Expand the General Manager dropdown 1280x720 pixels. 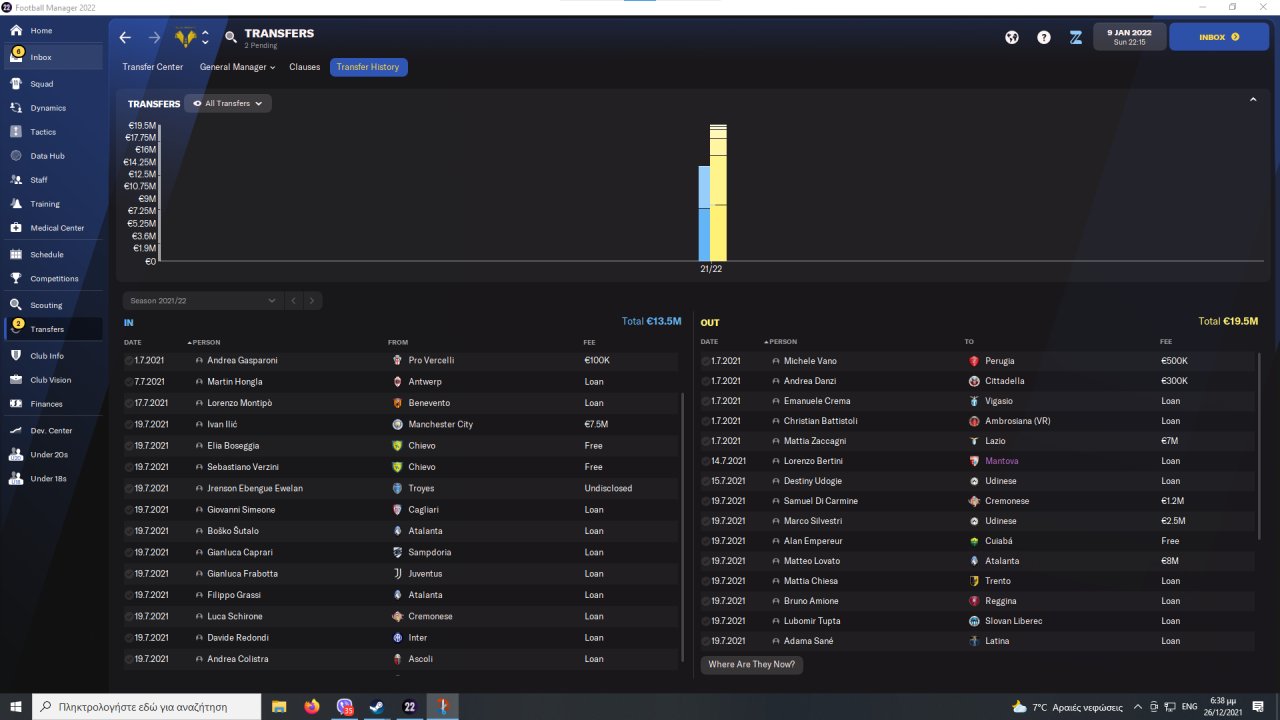[x=237, y=67]
